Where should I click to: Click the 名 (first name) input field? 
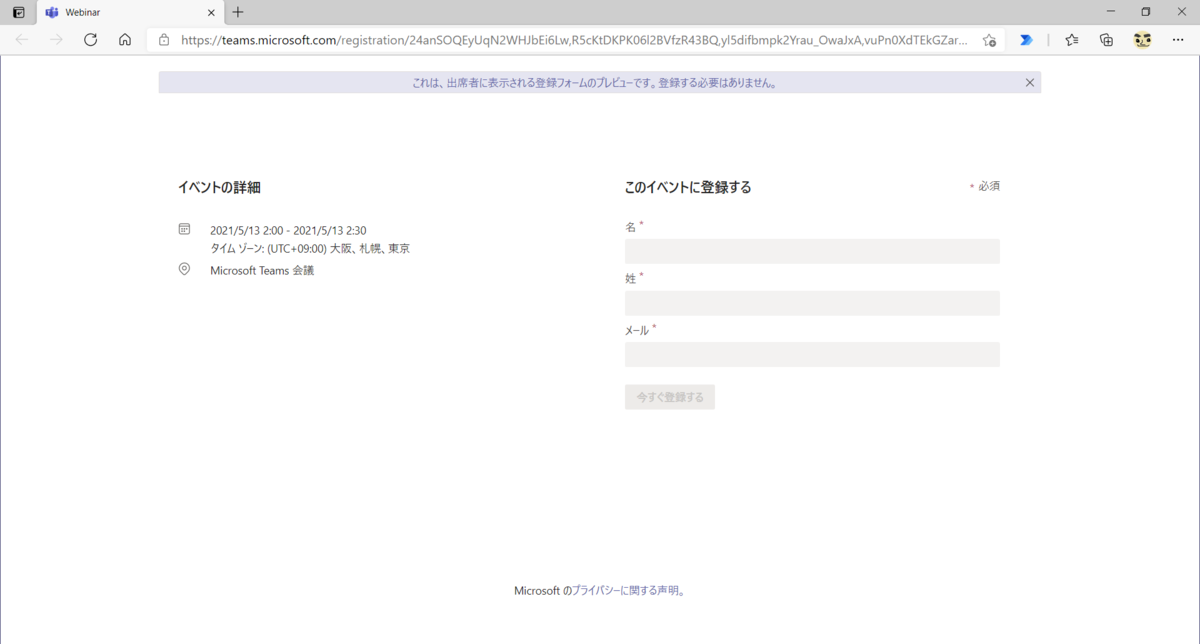pyautogui.click(x=812, y=251)
